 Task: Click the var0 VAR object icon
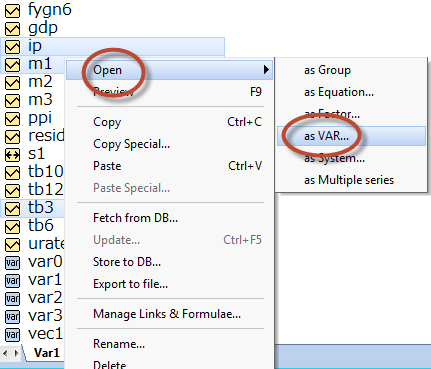point(12,263)
